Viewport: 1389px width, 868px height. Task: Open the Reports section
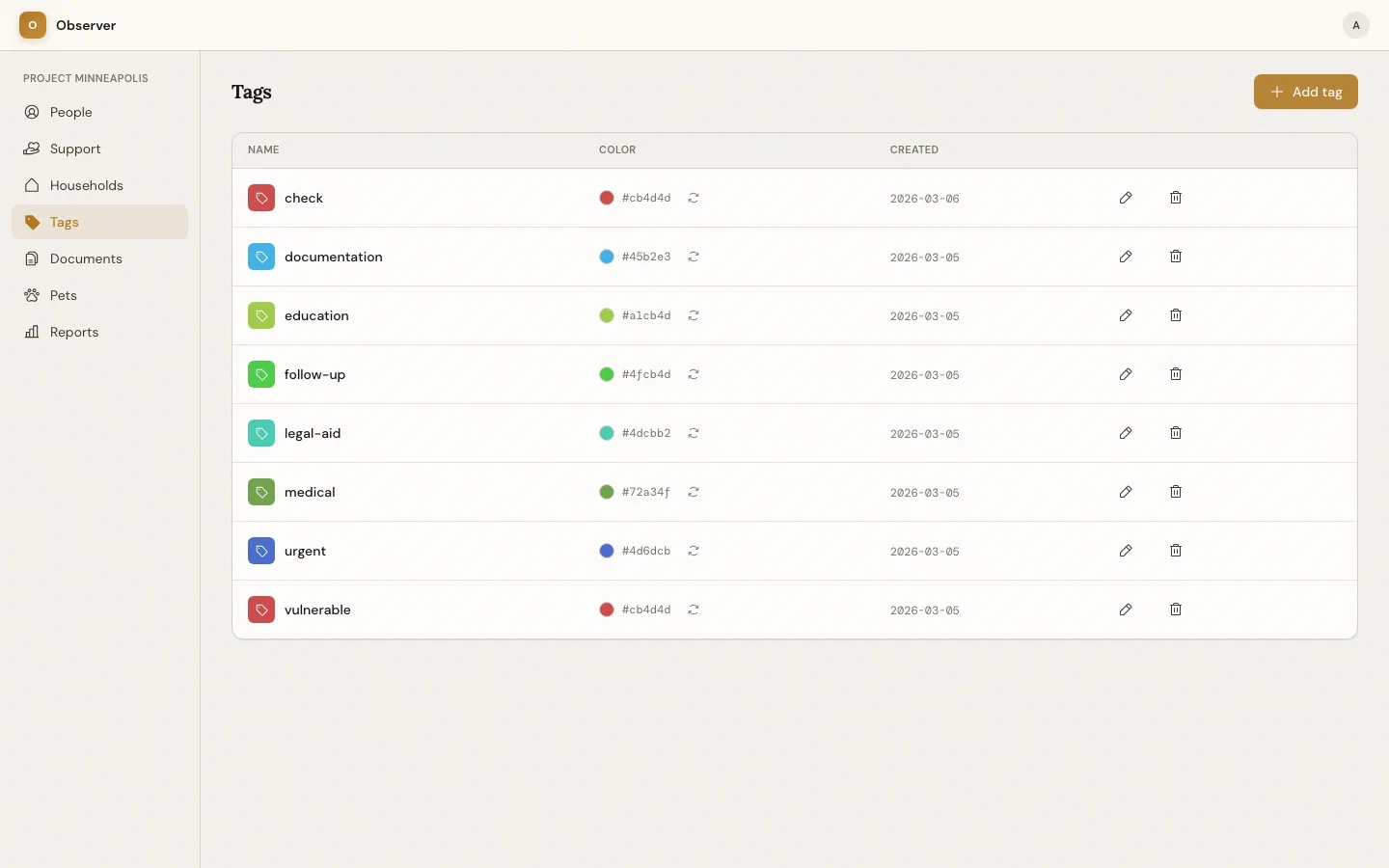73,332
